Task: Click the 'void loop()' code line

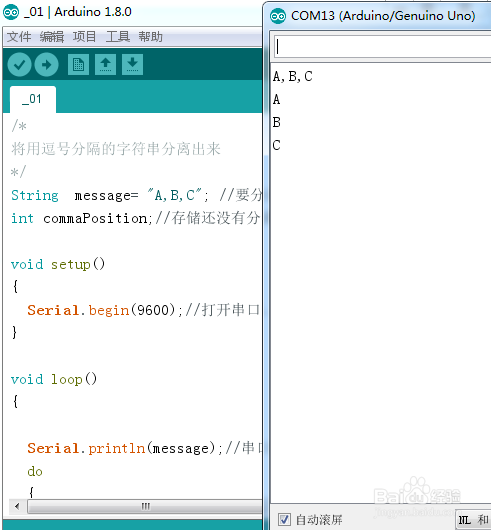Action: point(54,379)
